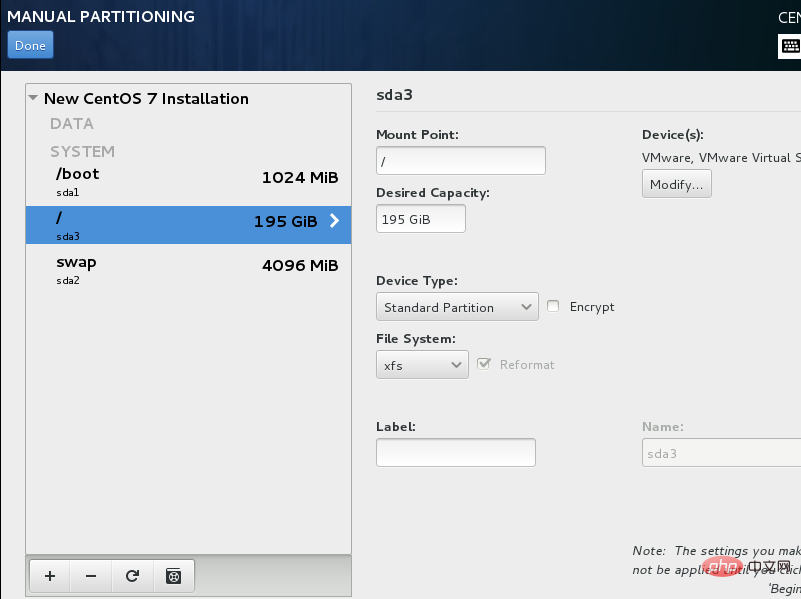Click the Done button
801x599 pixels.
[30, 45]
